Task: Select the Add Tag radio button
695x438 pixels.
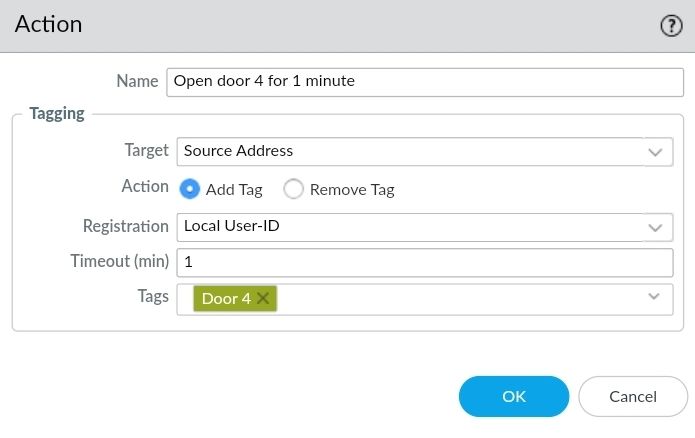Action: (x=190, y=189)
